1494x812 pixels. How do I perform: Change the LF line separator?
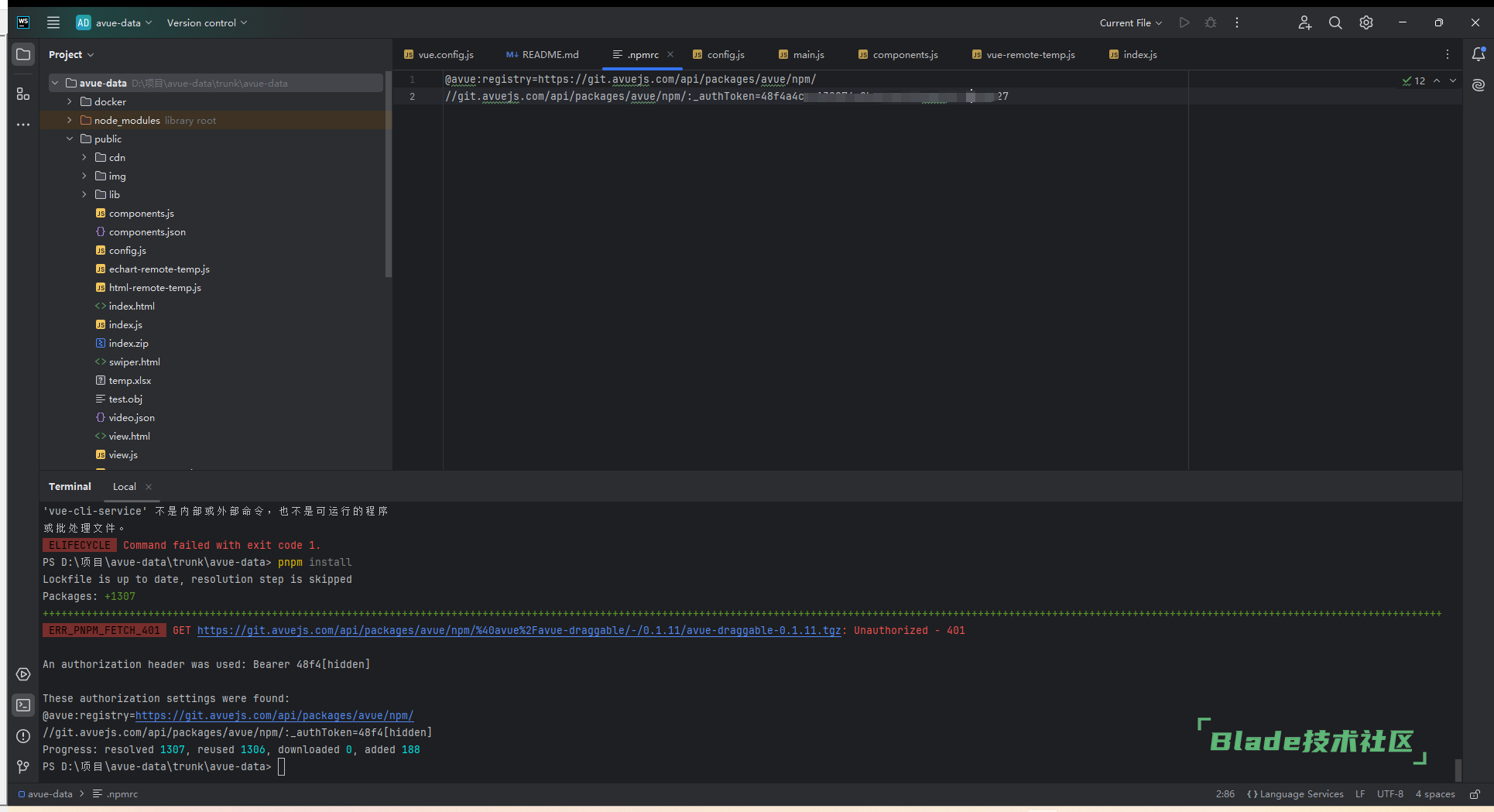[x=1360, y=794]
